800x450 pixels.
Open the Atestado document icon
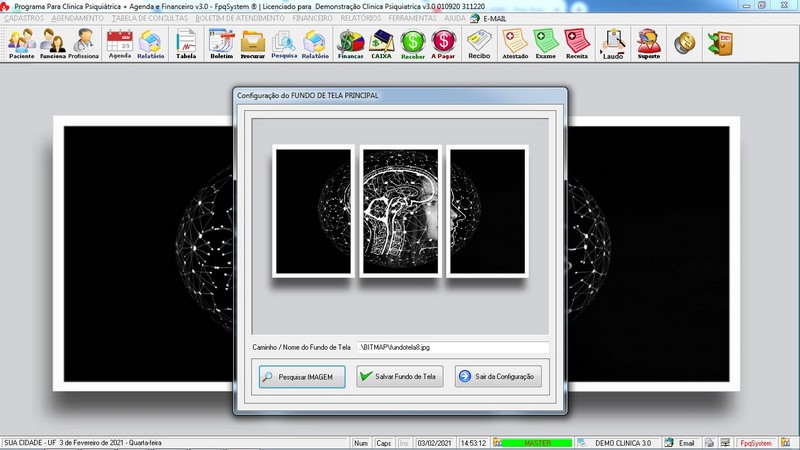[x=515, y=44]
